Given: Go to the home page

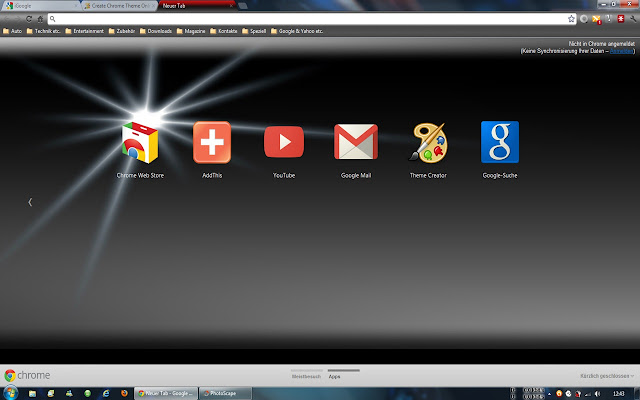Looking at the screenshot, I should (40, 19).
